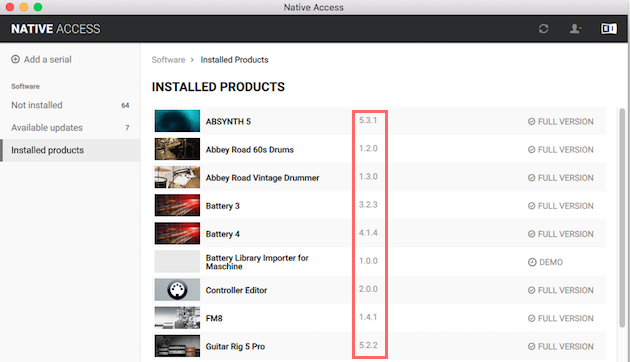Click the Available updates count 7
The image size is (630, 362).
point(127,128)
